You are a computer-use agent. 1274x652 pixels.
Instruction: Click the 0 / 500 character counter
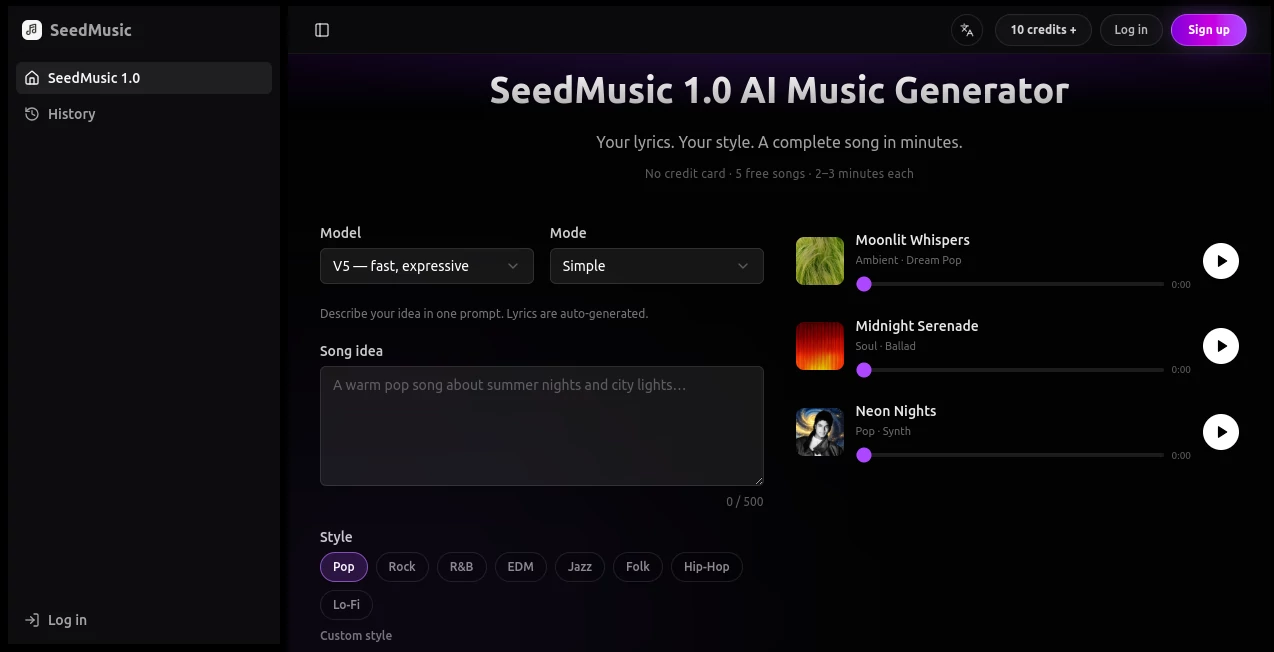(x=745, y=502)
